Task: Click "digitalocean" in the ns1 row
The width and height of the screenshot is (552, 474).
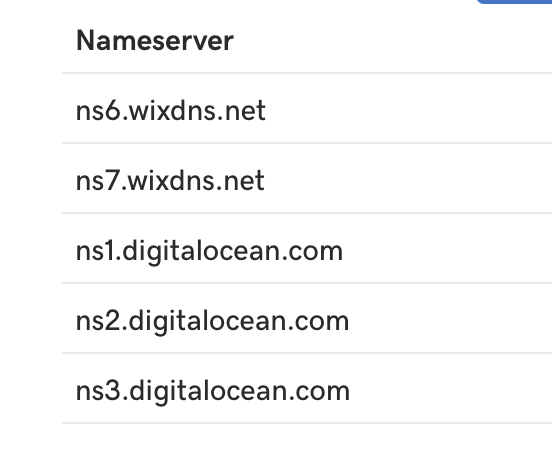Action: tap(200, 252)
